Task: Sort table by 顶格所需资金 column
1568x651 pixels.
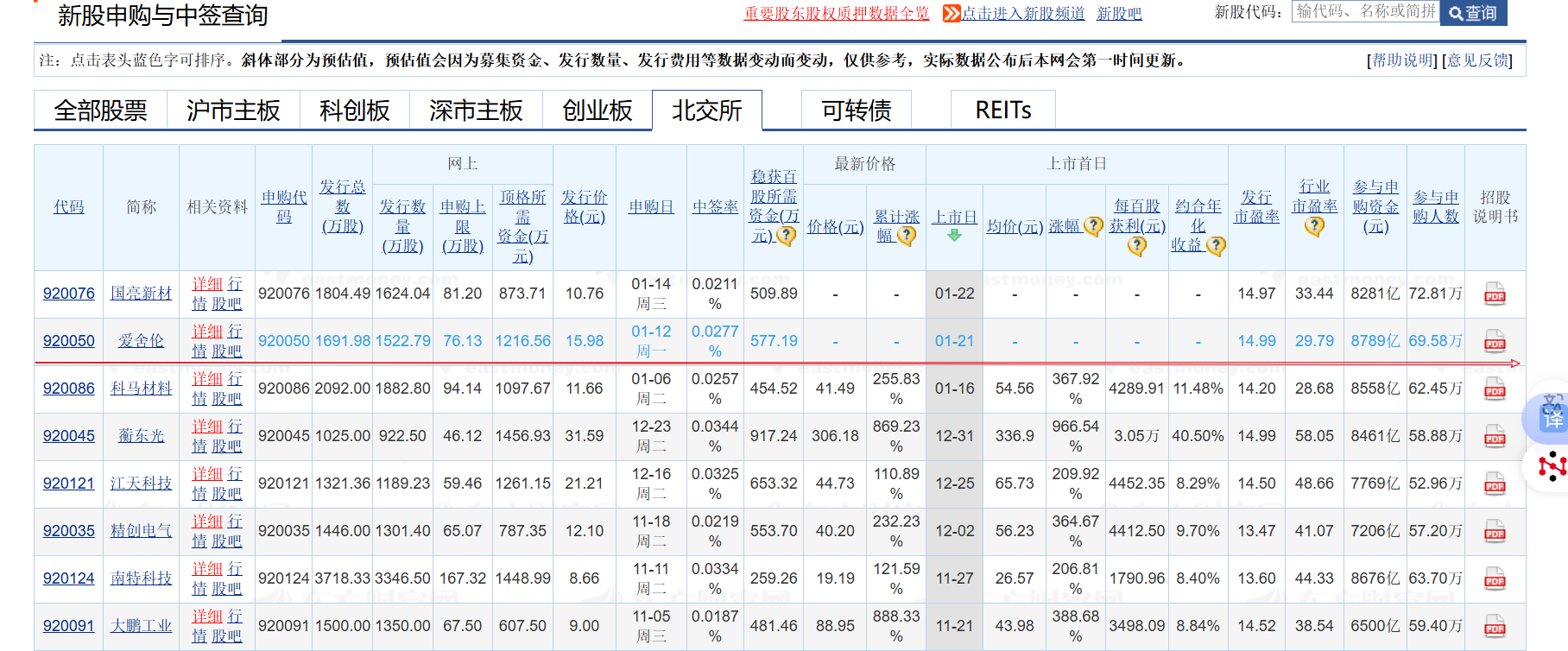Action: pos(522,226)
